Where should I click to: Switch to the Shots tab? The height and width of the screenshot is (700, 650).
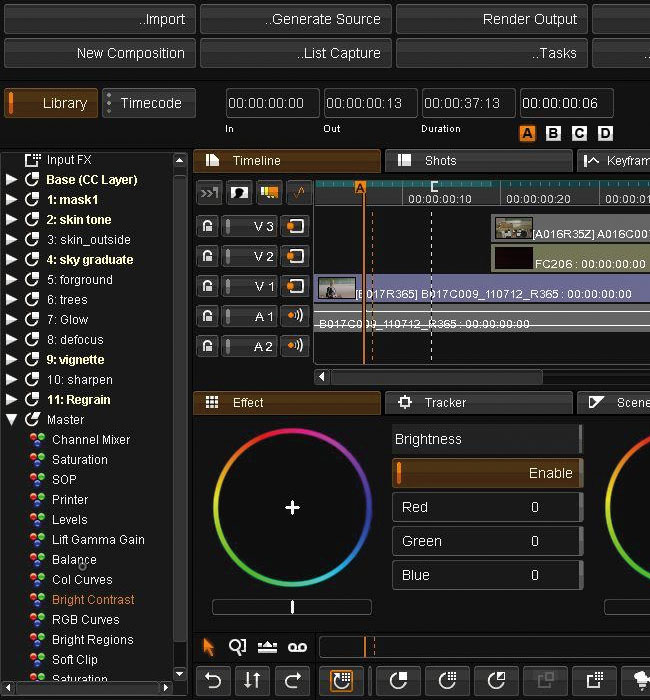[479, 161]
